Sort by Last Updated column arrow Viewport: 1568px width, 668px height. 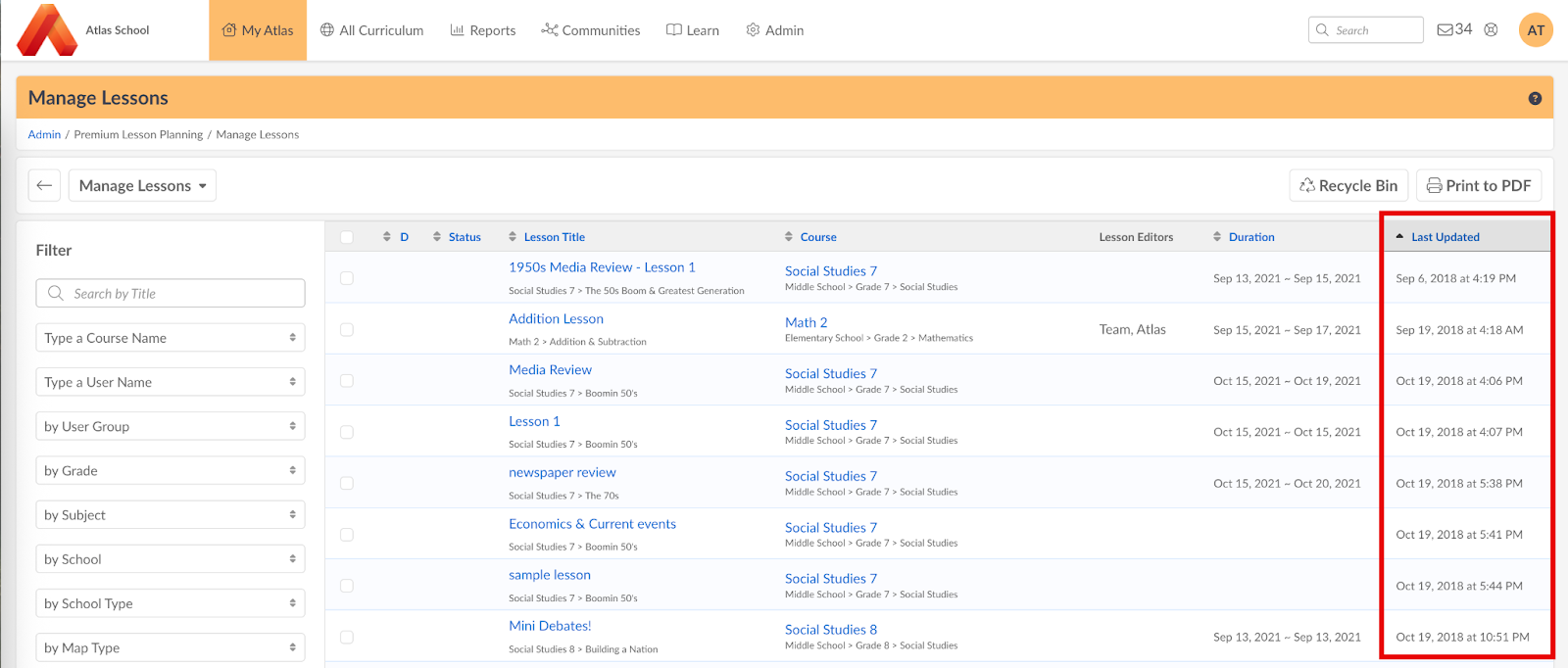1399,237
